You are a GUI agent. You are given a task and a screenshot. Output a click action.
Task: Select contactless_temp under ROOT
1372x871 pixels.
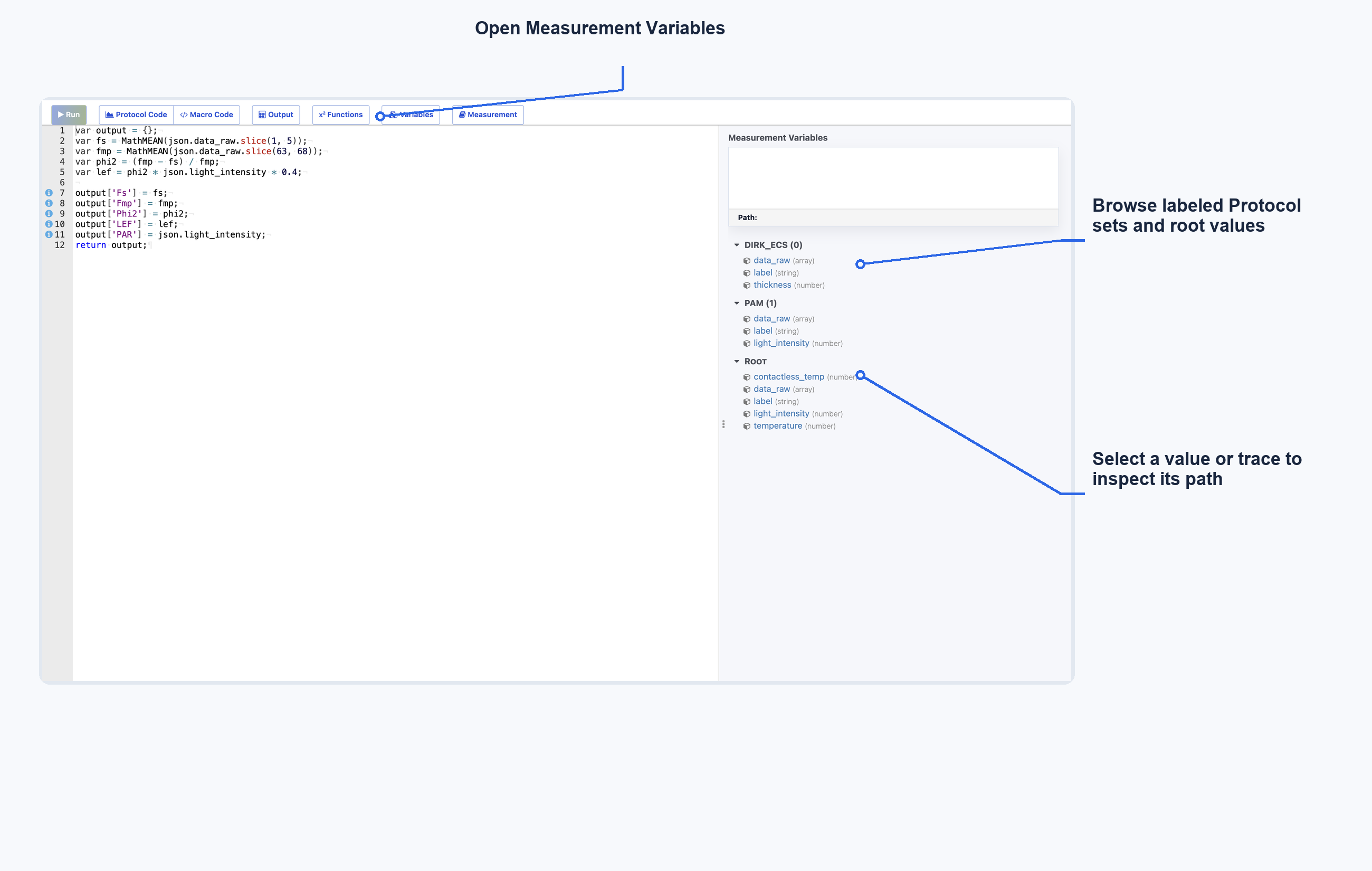[788, 377]
